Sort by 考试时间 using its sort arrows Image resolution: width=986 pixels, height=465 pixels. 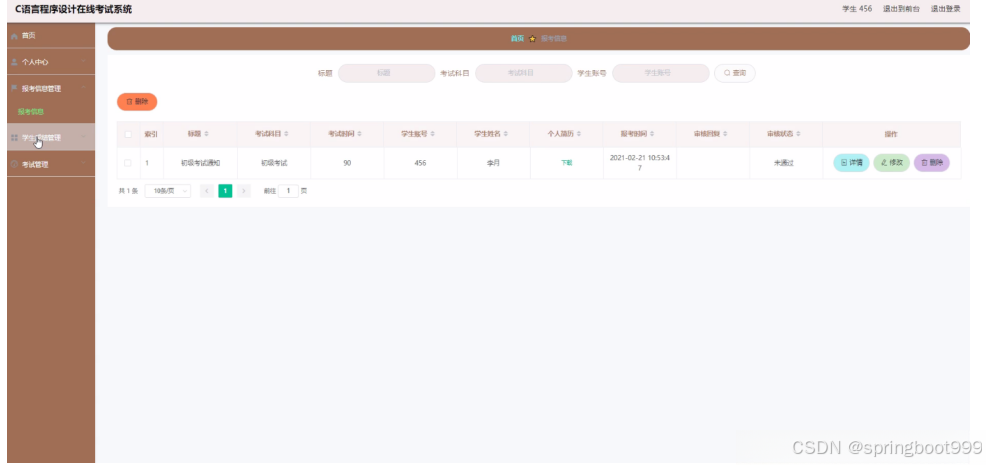[360, 135]
